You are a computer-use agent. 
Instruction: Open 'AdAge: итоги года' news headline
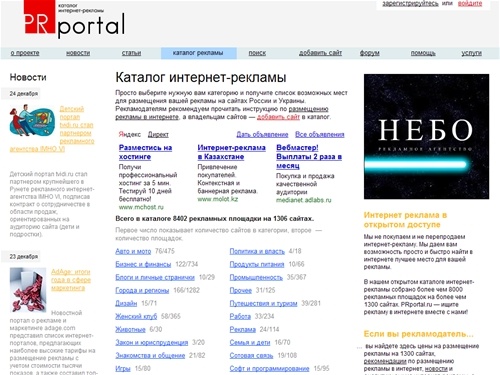click(x=71, y=280)
